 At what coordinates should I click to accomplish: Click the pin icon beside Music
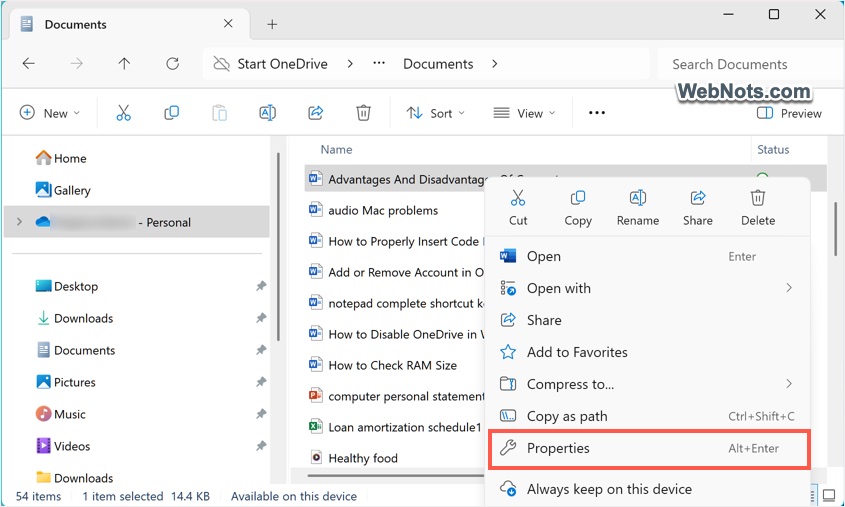[261, 414]
